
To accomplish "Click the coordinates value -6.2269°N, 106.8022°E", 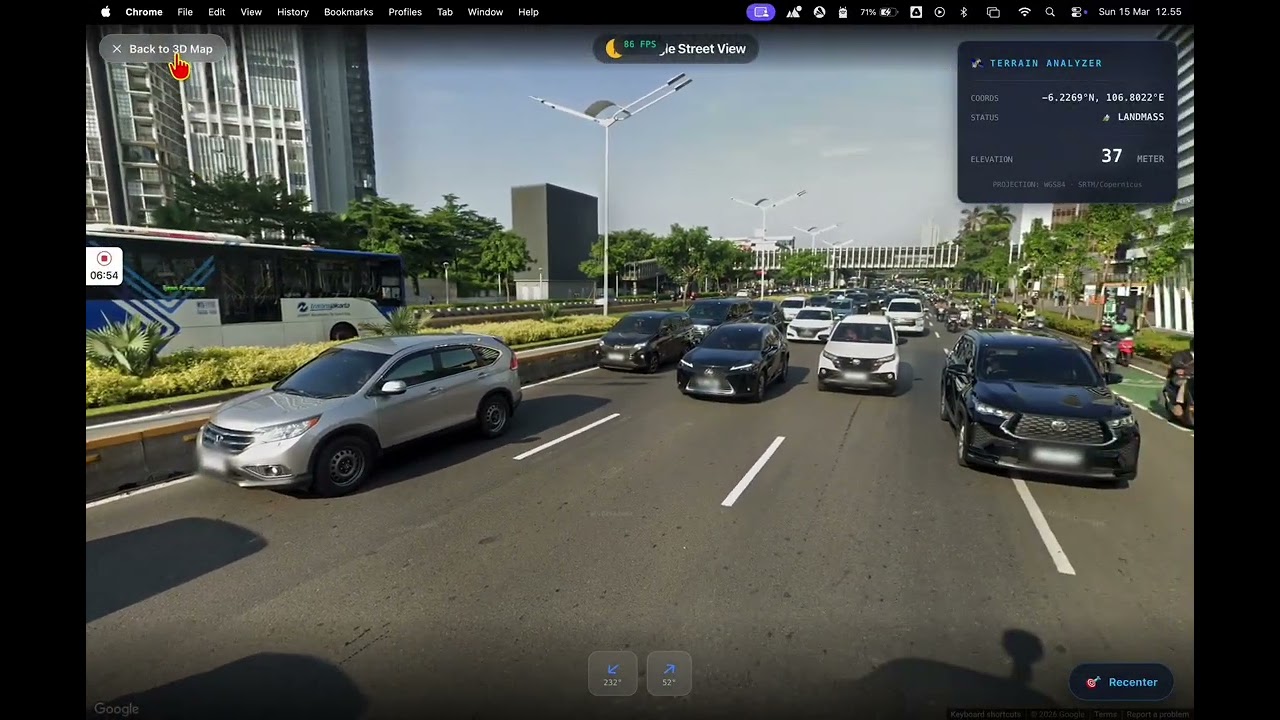I will (1102, 98).
